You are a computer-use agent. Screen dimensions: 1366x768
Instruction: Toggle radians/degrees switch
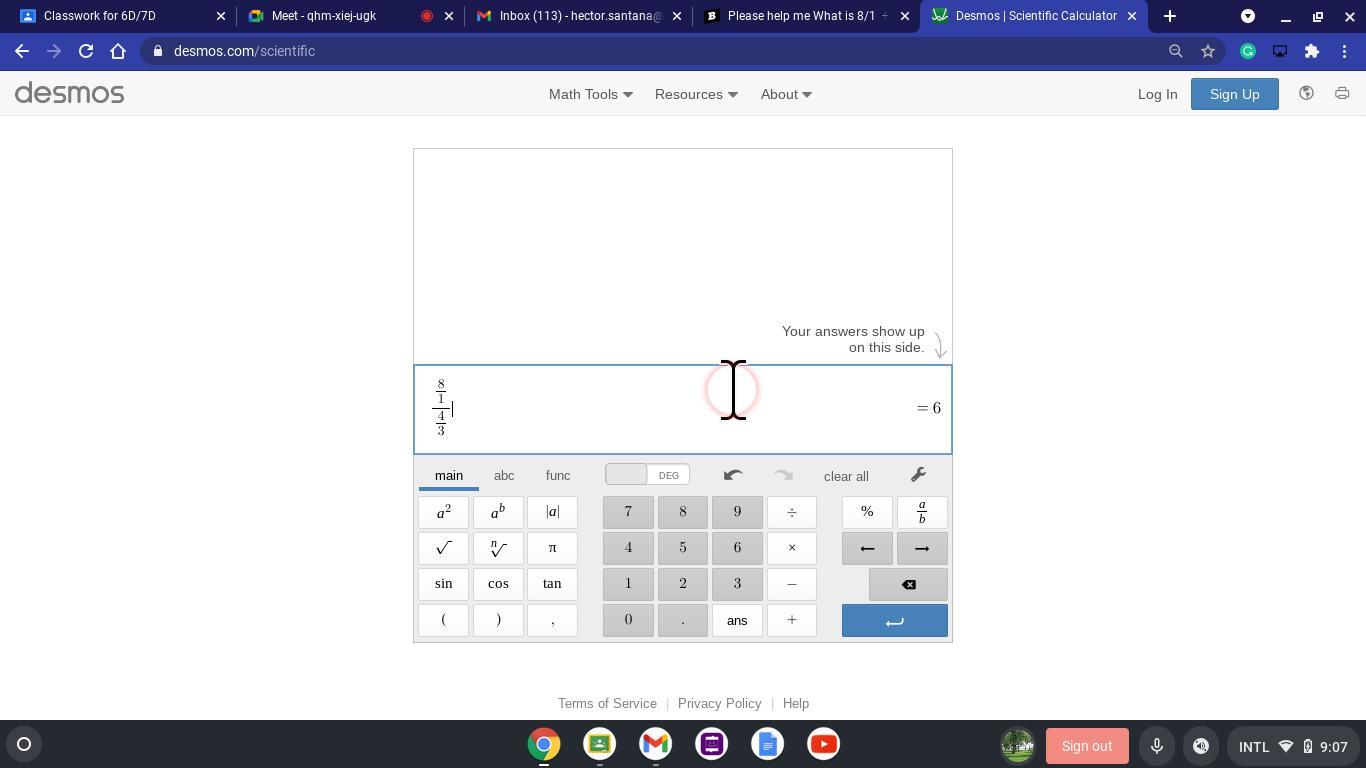(x=647, y=475)
